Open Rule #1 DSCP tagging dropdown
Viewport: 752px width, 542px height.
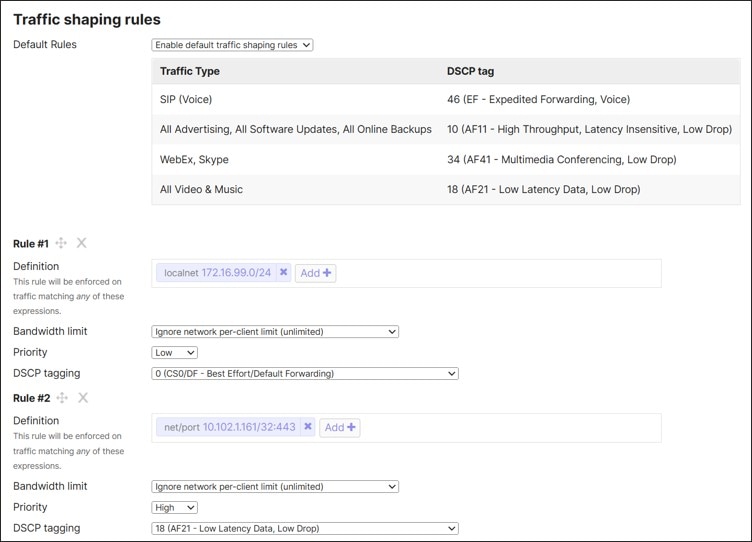pyautogui.click(x=304, y=374)
